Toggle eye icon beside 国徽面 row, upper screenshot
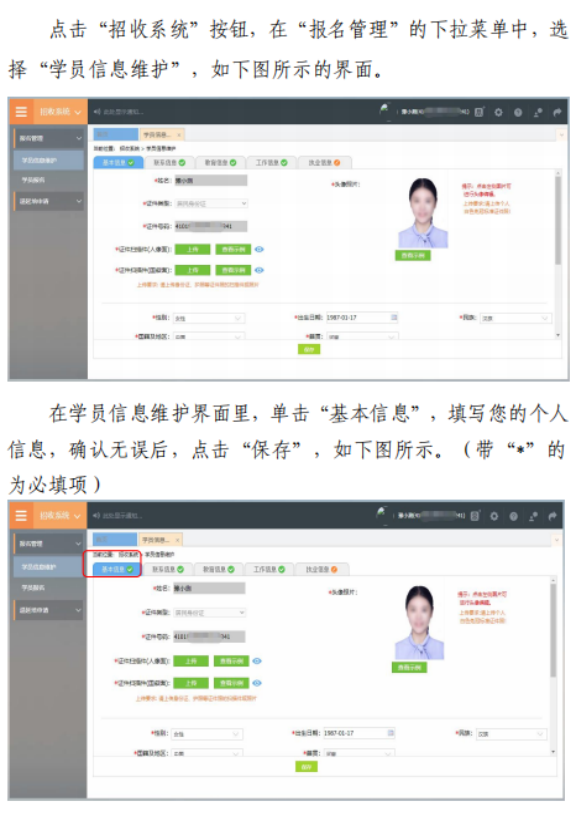Screen dimensions: 576x827 click(259, 270)
